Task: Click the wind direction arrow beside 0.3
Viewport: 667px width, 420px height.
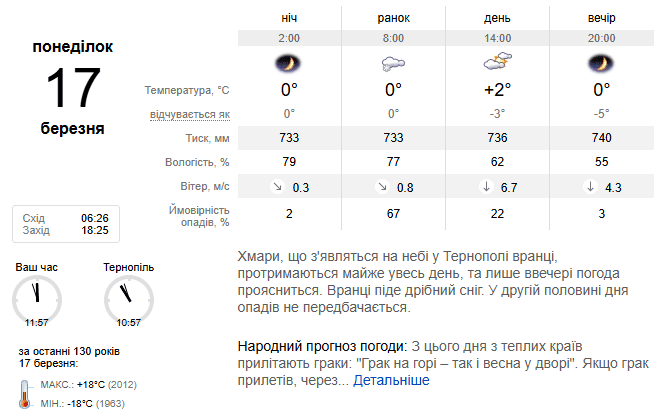Action: click(x=277, y=186)
